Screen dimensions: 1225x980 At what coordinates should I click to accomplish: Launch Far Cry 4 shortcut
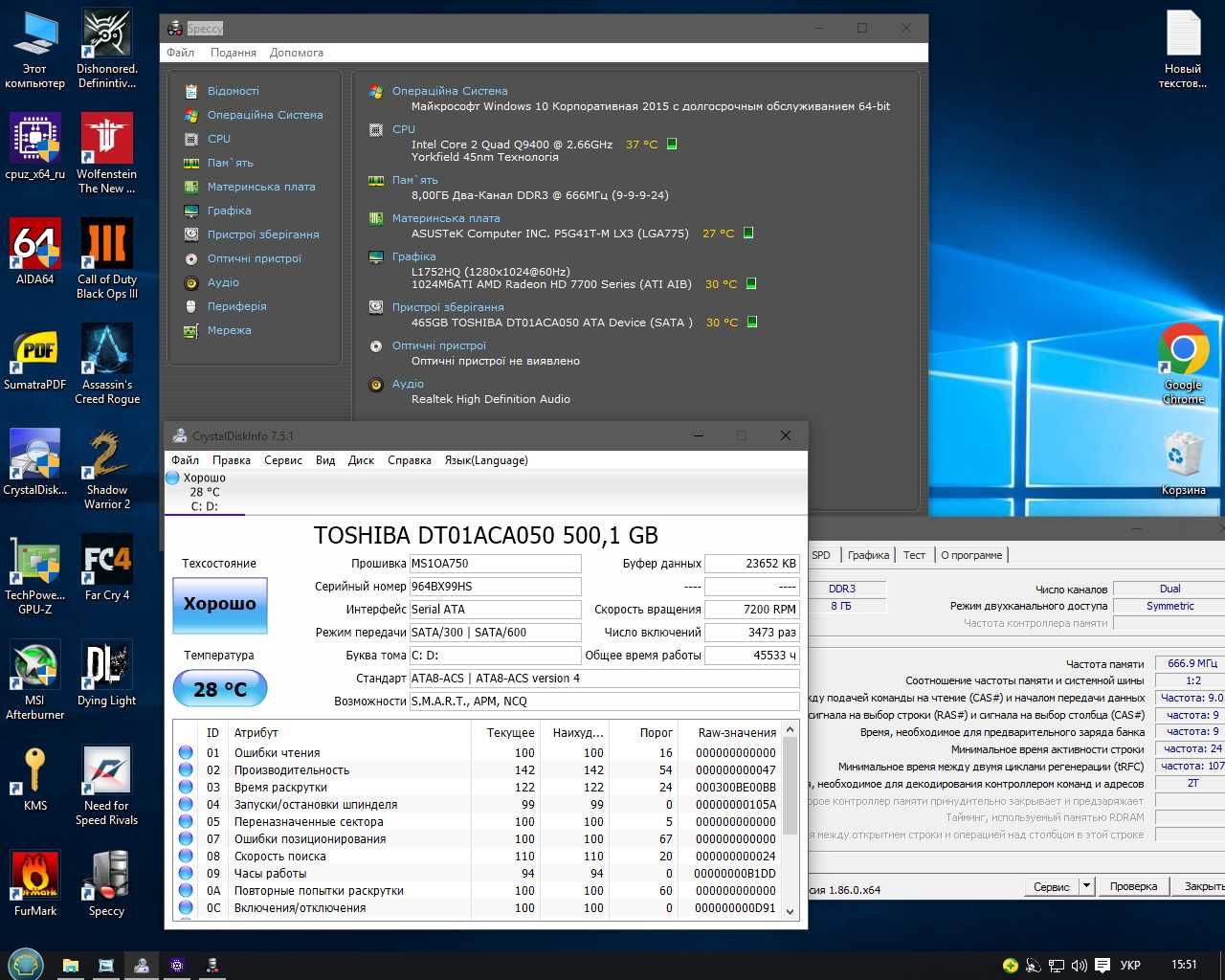(x=107, y=568)
